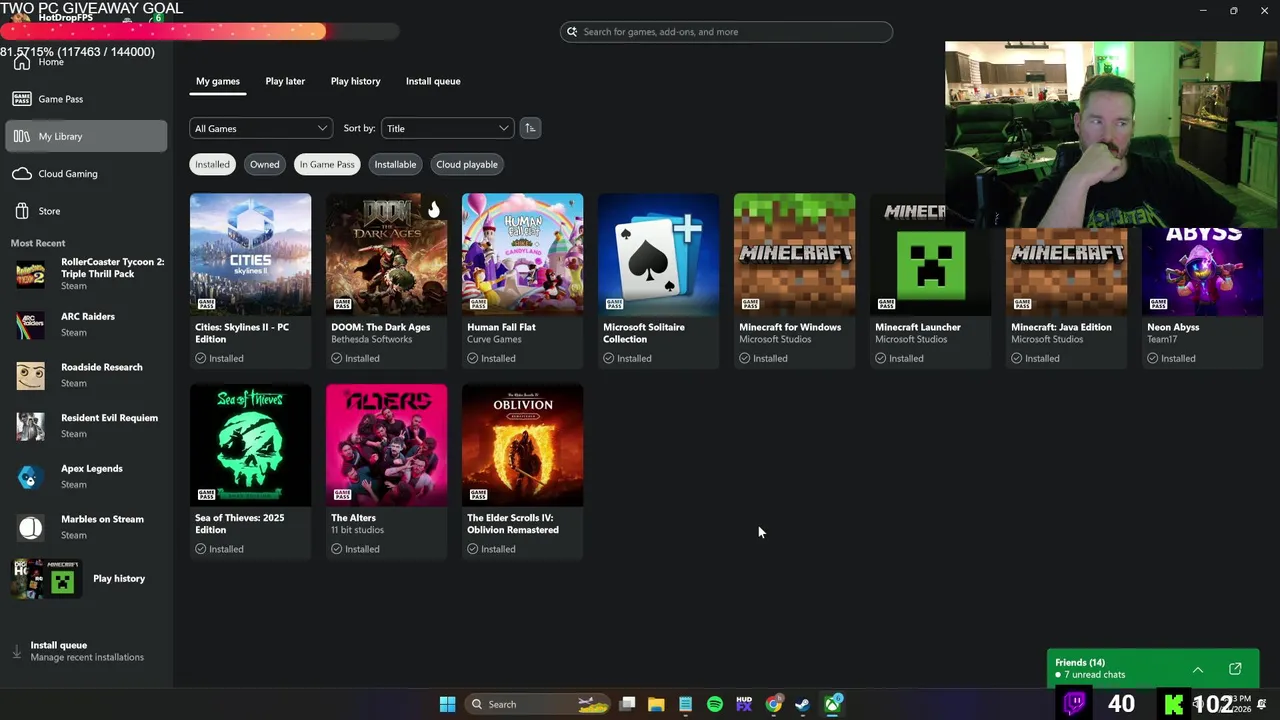
Task: Click the Windows taskbar Search box
Action: (x=538, y=704)
